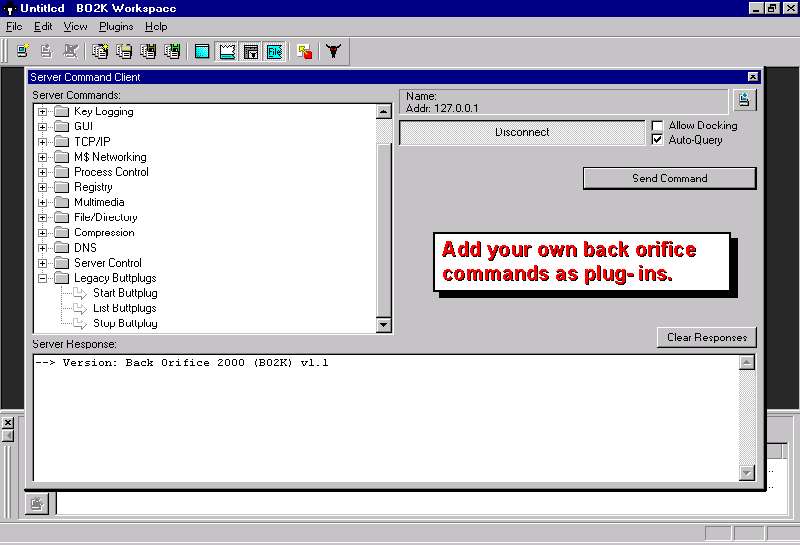800x545 pixels.
Task: Click down arrow of Server Response scrollbar
Action: (746, 474)
